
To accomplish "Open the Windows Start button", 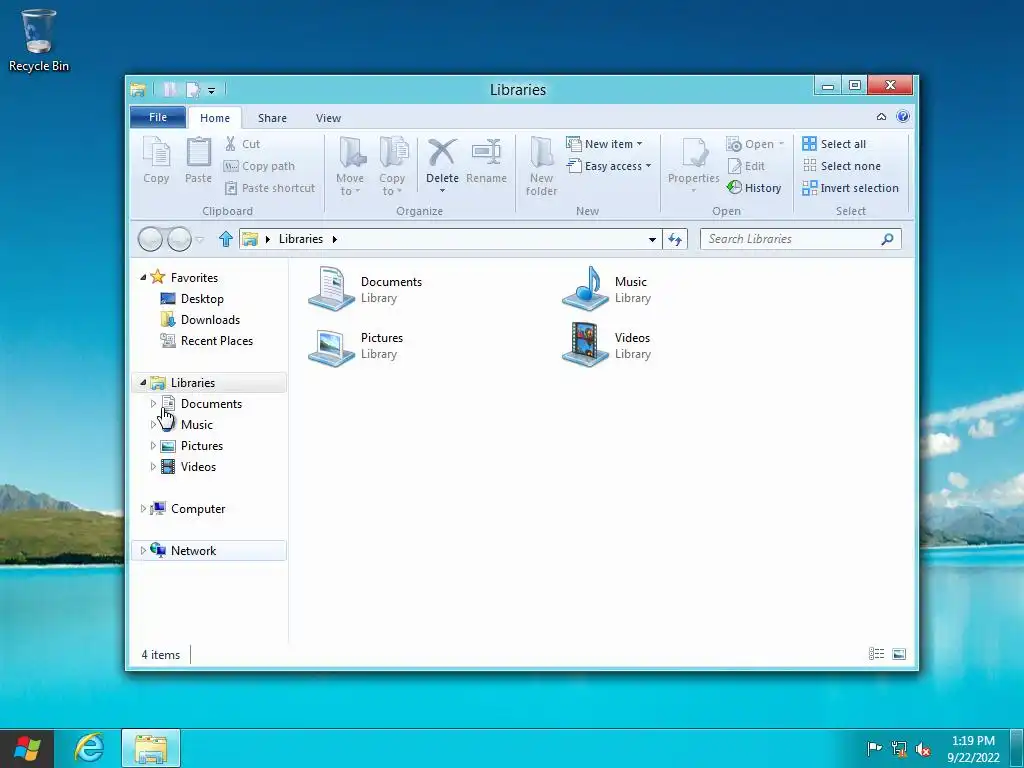I will click(27, 748).
